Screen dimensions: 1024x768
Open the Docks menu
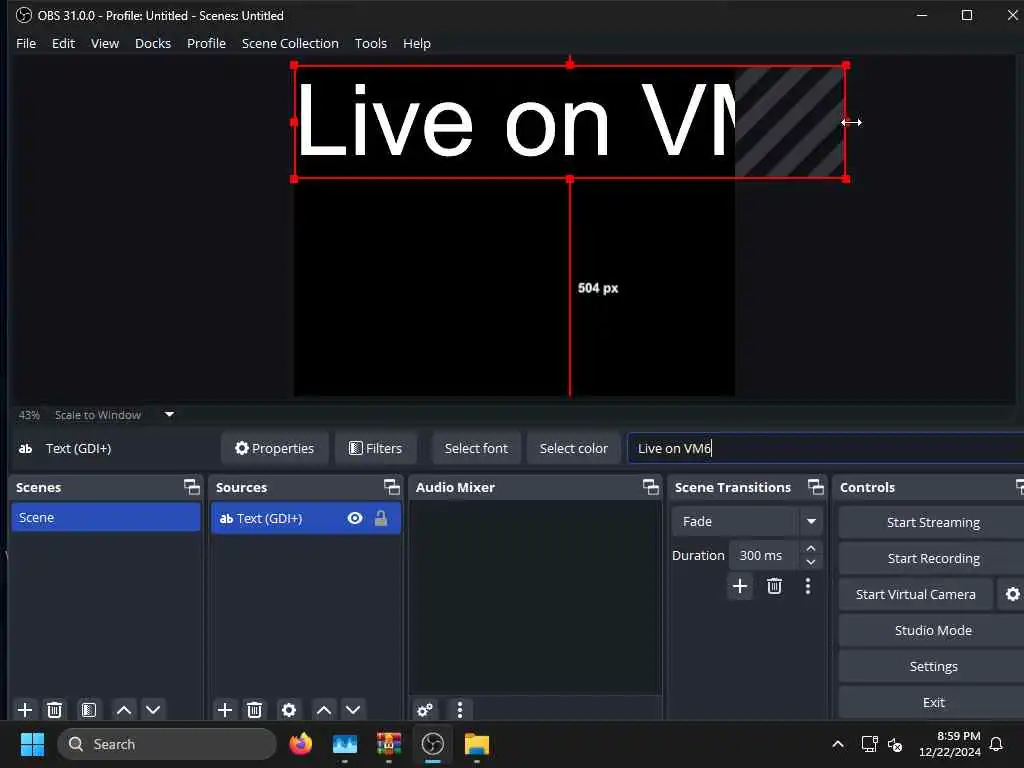click(153, 43)
